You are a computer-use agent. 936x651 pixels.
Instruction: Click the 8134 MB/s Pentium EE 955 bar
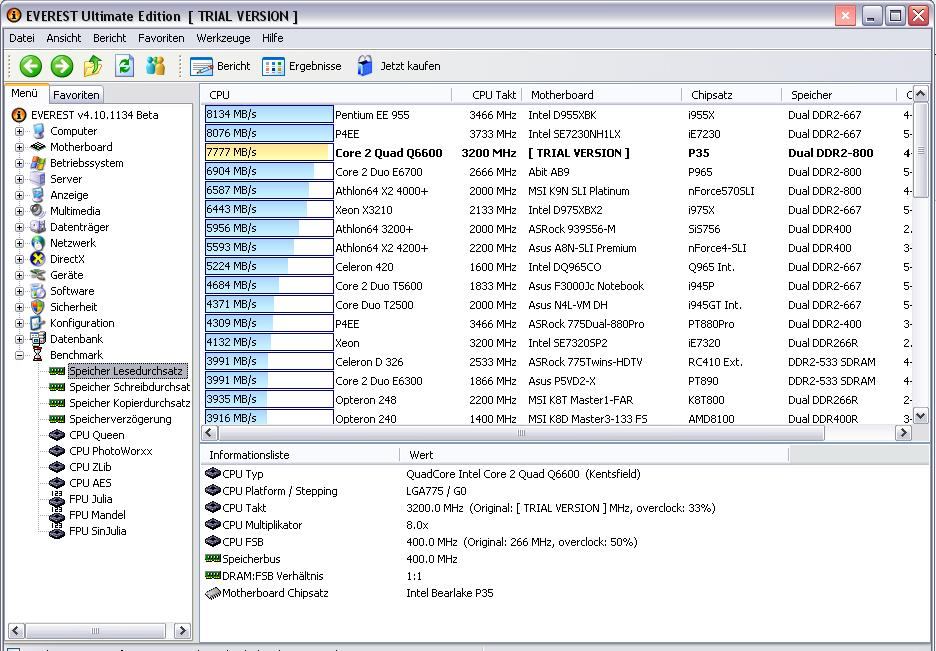269,115
